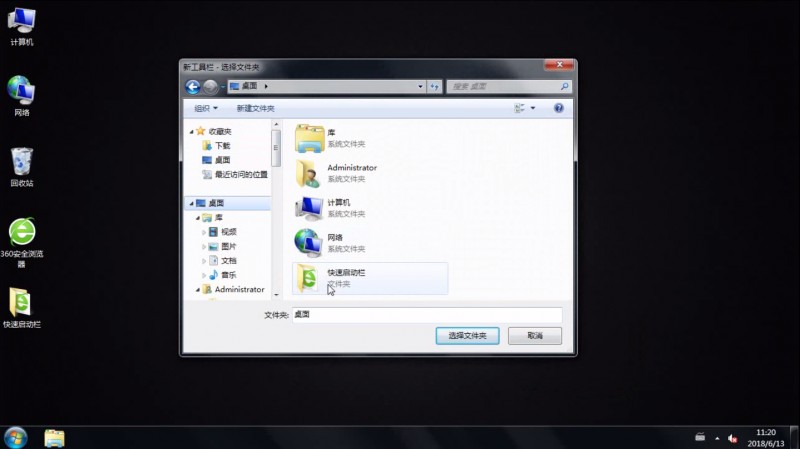Open the recent pages dropdown arrow
The image size is (800, 449).
222,87
